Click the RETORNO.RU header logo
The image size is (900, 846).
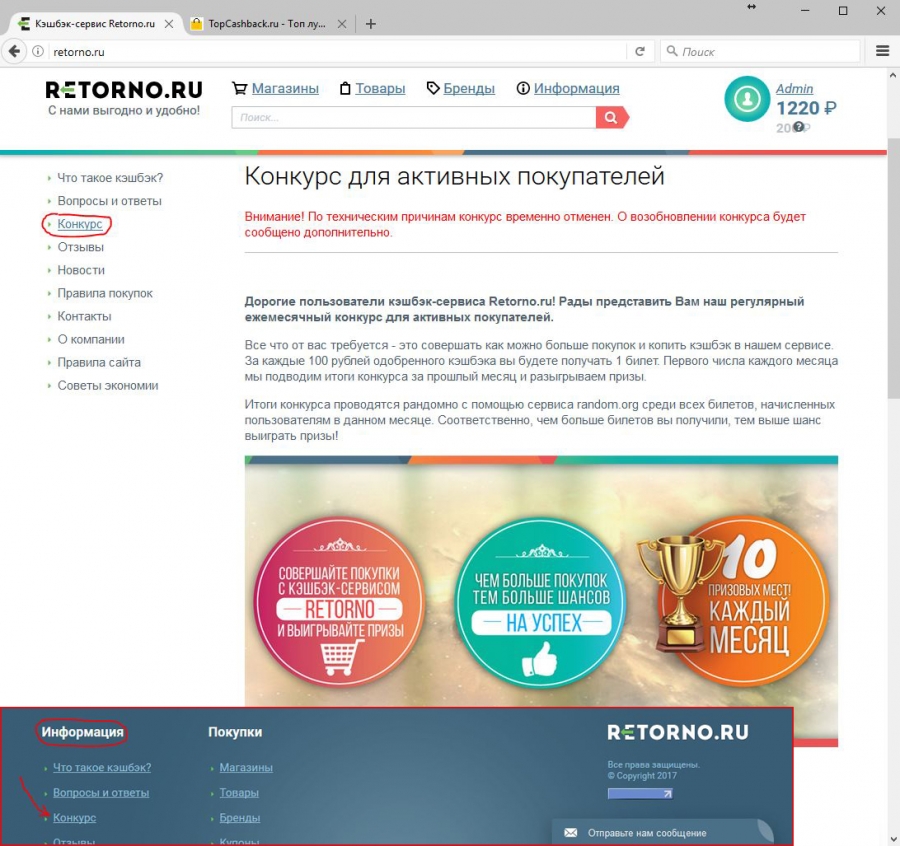(124, 90)
